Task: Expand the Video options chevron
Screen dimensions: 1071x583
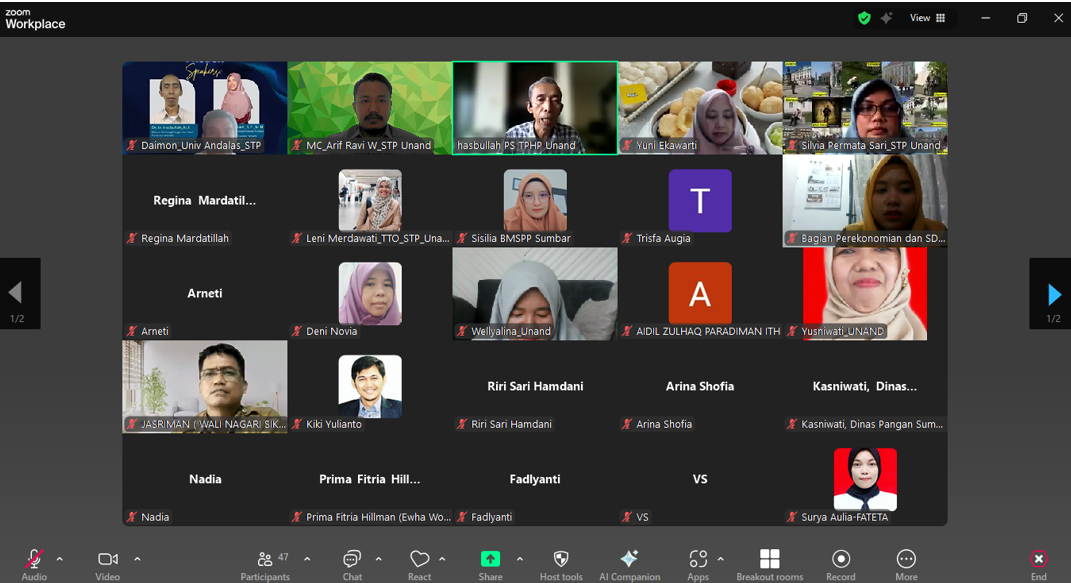Action: point(137,559)
